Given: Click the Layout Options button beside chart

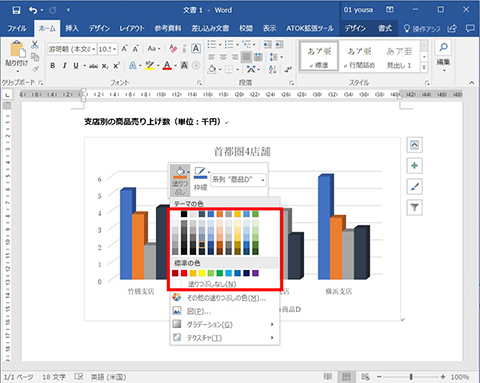Looking at the screenshot, I should [x=414, y=145].
